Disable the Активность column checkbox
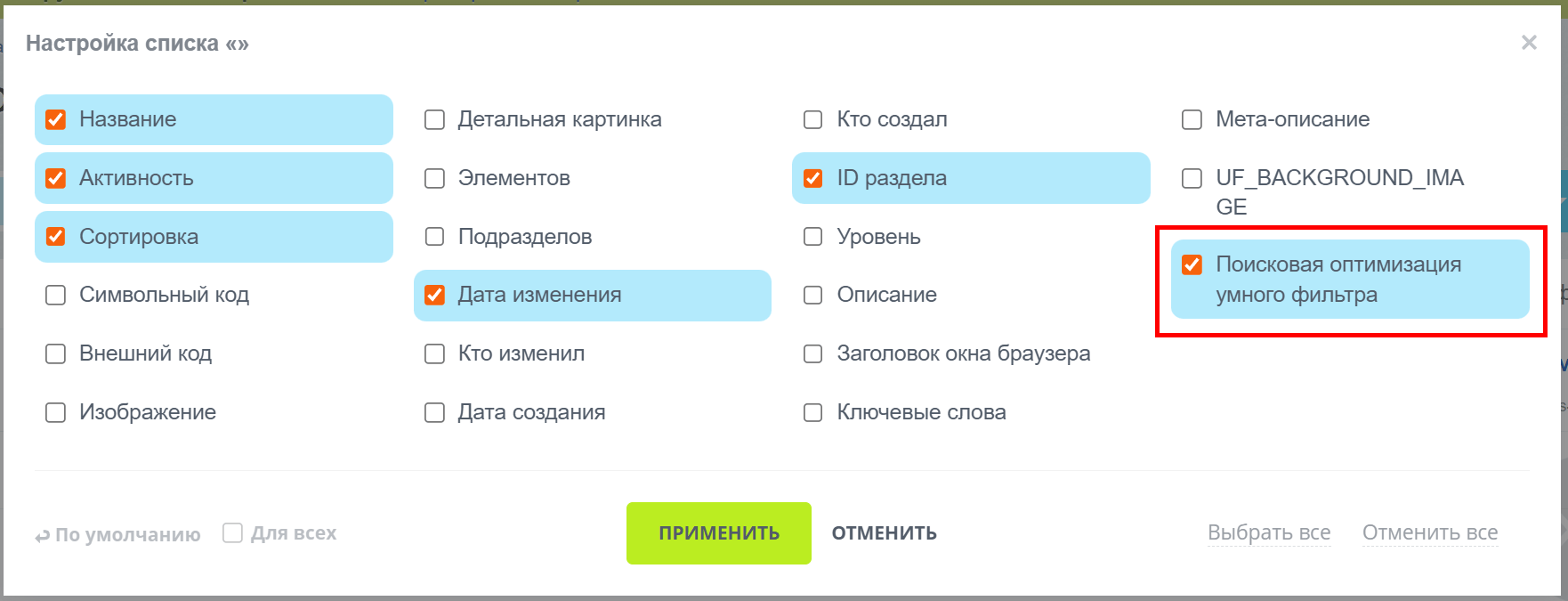Screen dimensions: 1568x601 point(56,178)
